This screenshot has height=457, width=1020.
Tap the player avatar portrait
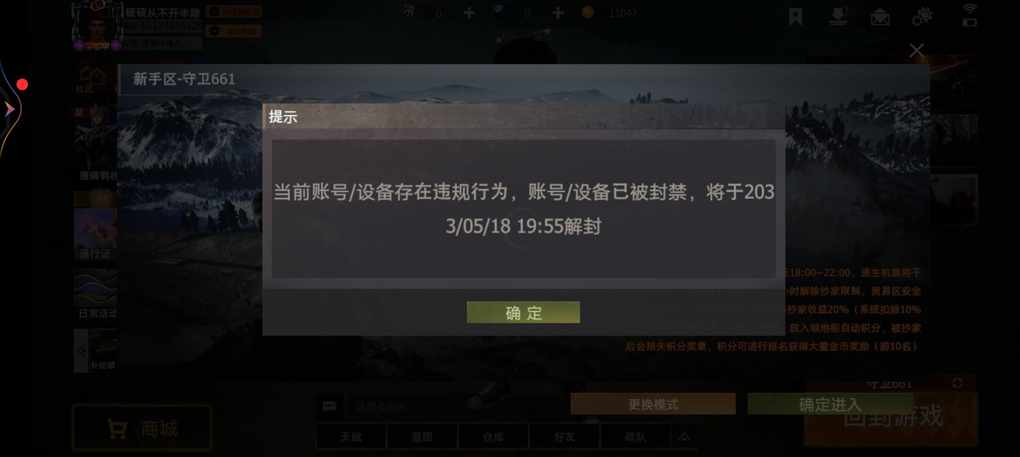(97, 25)
